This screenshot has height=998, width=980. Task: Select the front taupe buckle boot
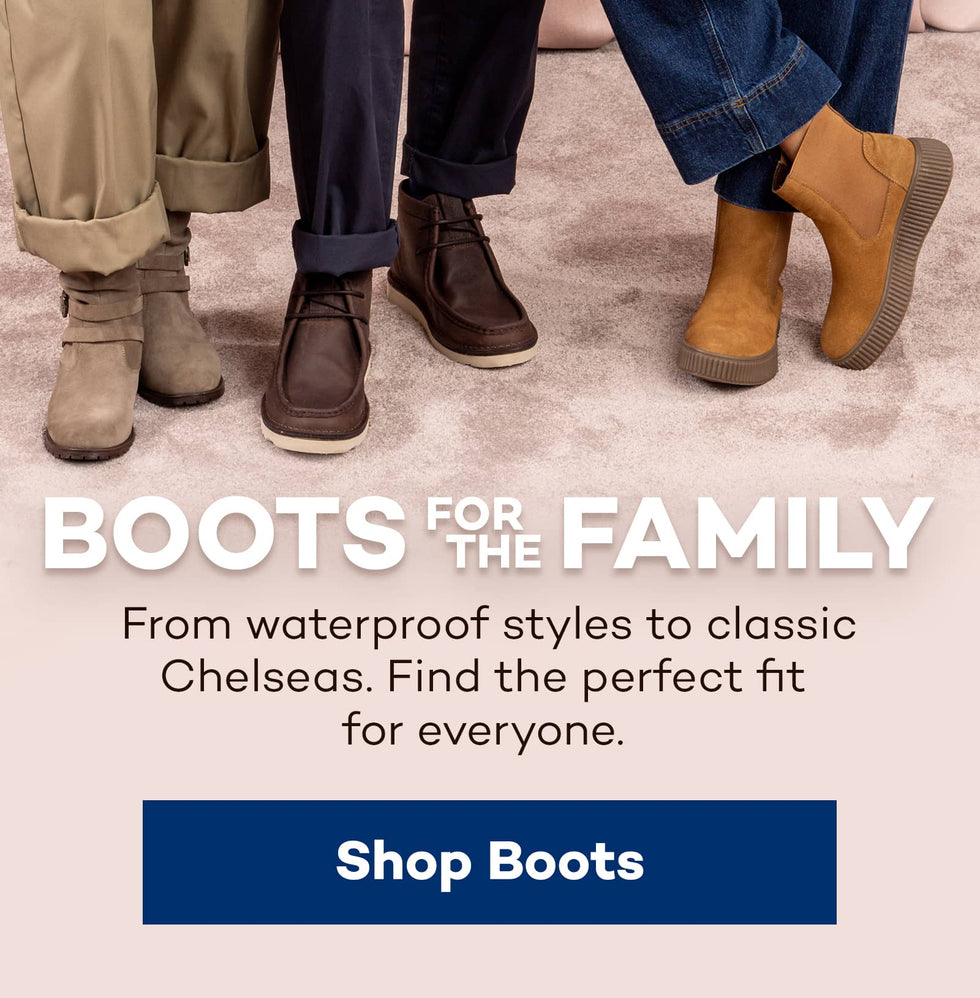94,363
